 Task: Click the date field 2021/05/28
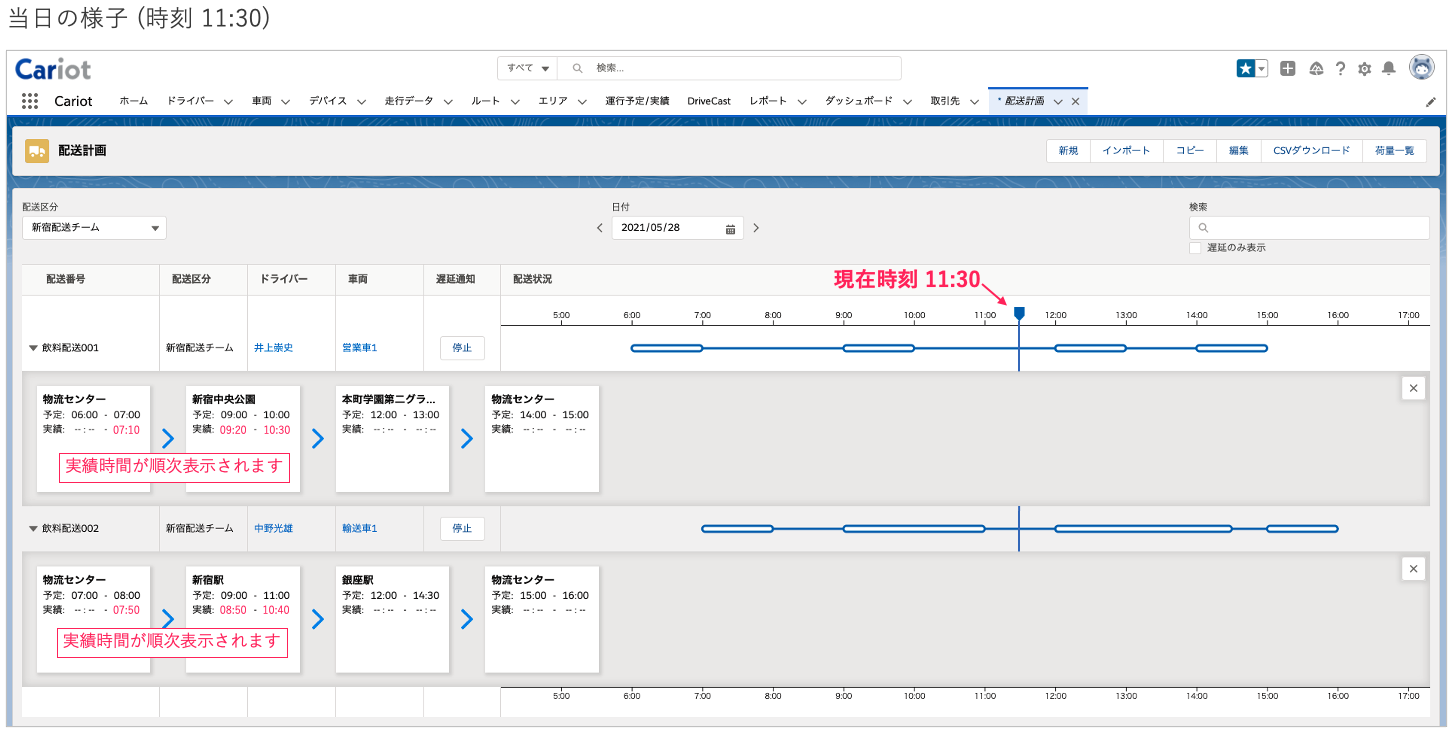pyautogui.click(x=678, y=228)
